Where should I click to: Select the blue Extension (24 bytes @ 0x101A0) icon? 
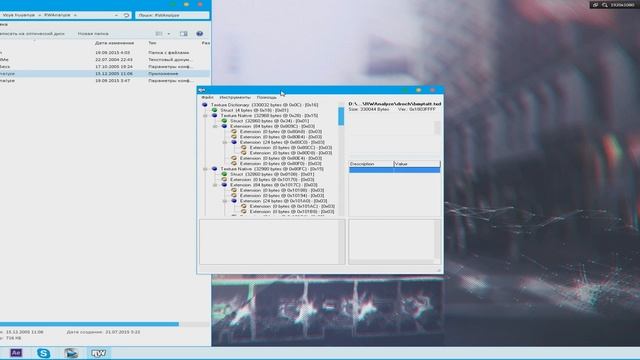234,201
